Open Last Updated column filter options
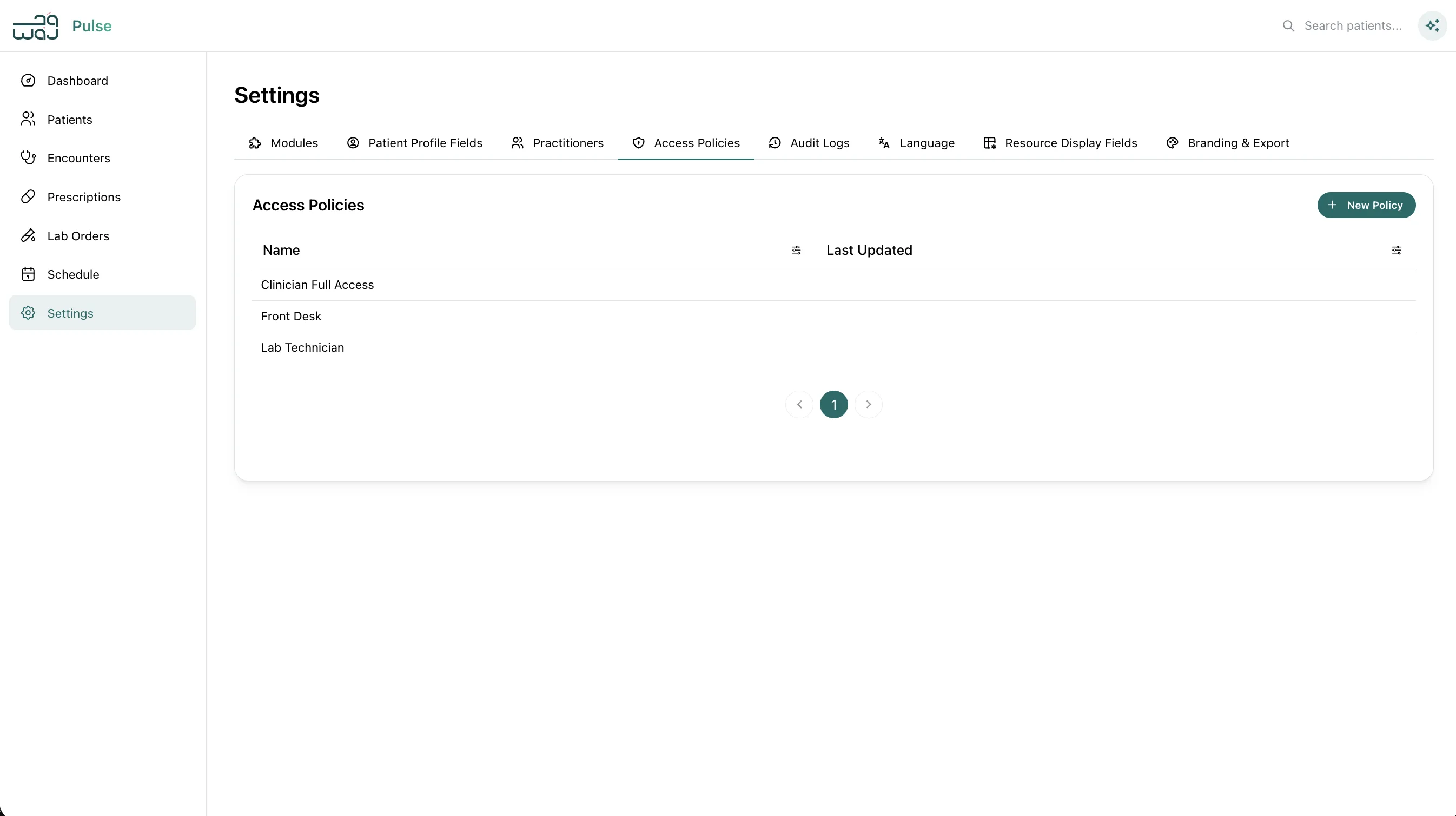 click(1396, 250)
